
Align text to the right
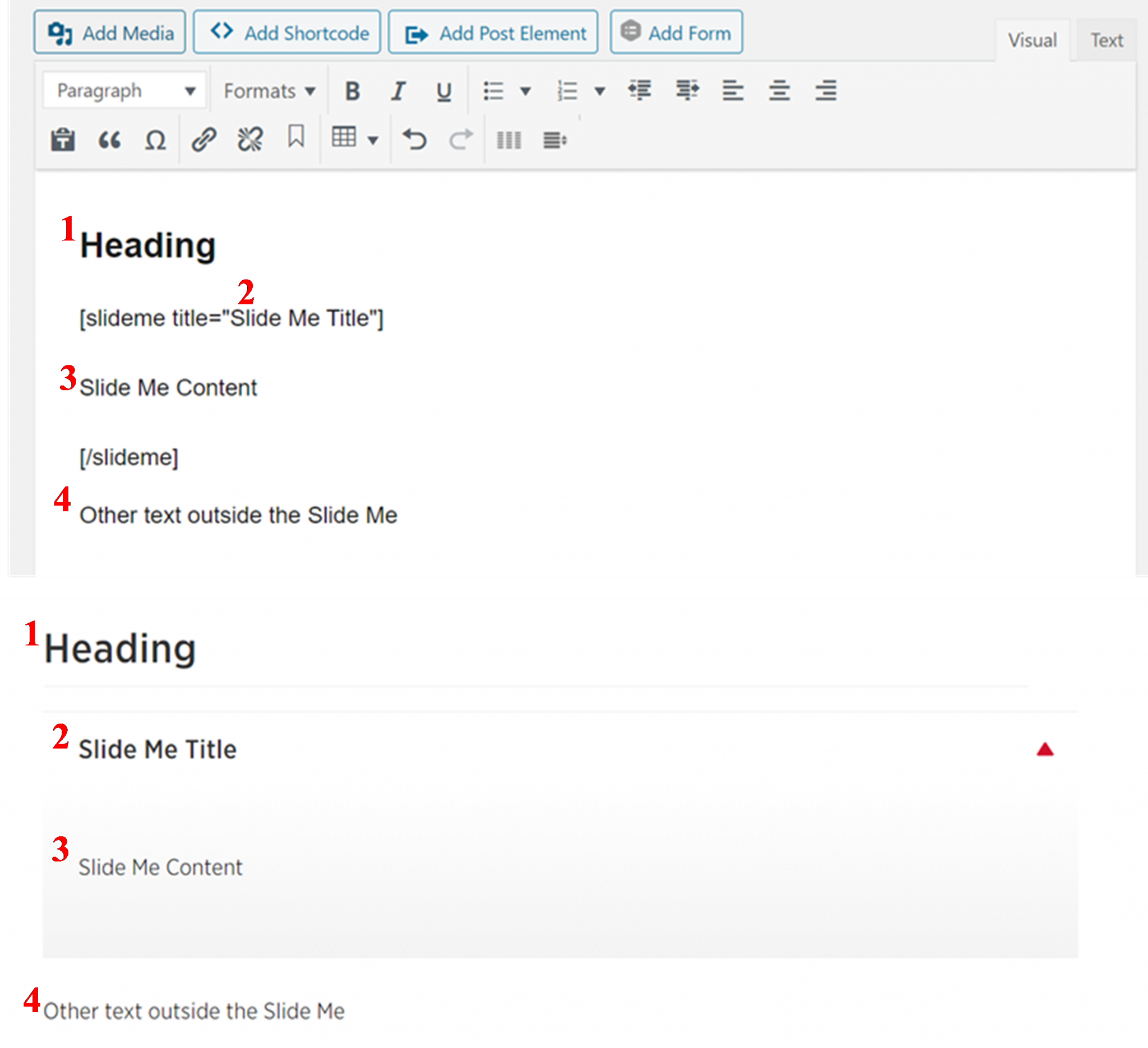click(x=825, y=91)
